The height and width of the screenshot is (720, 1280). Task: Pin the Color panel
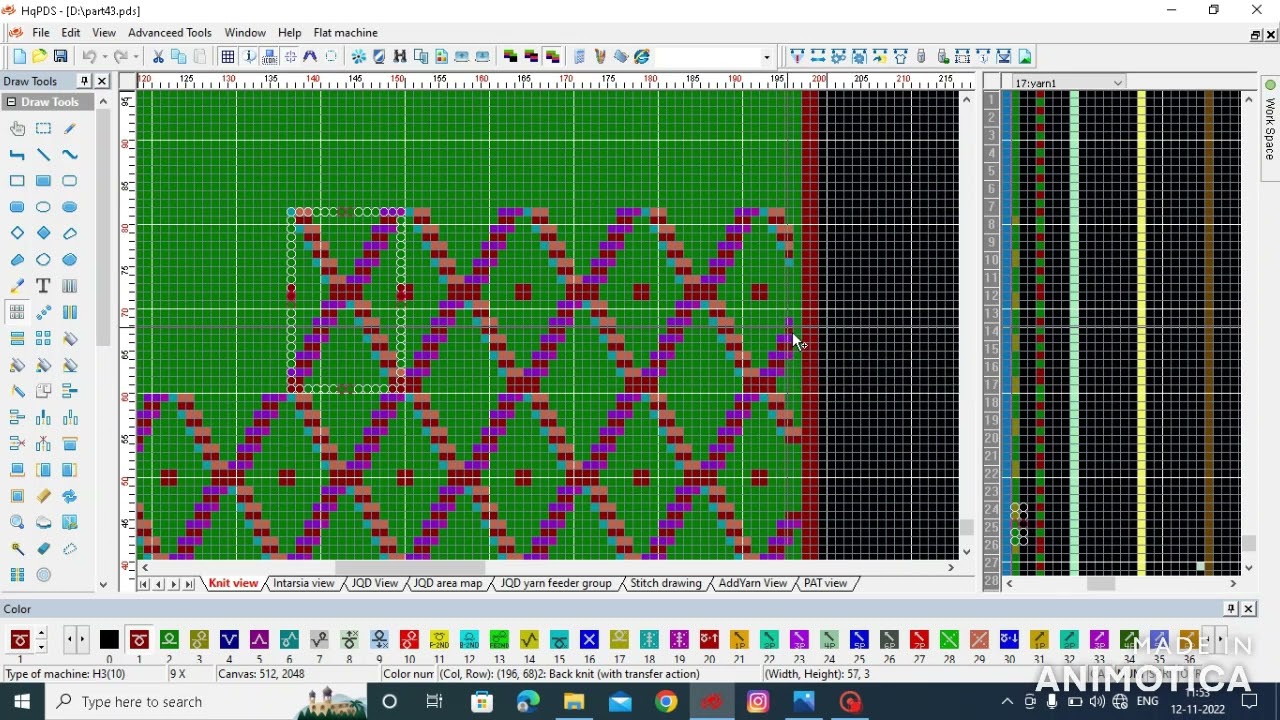pyautogui.click(x=1231, y=609)
